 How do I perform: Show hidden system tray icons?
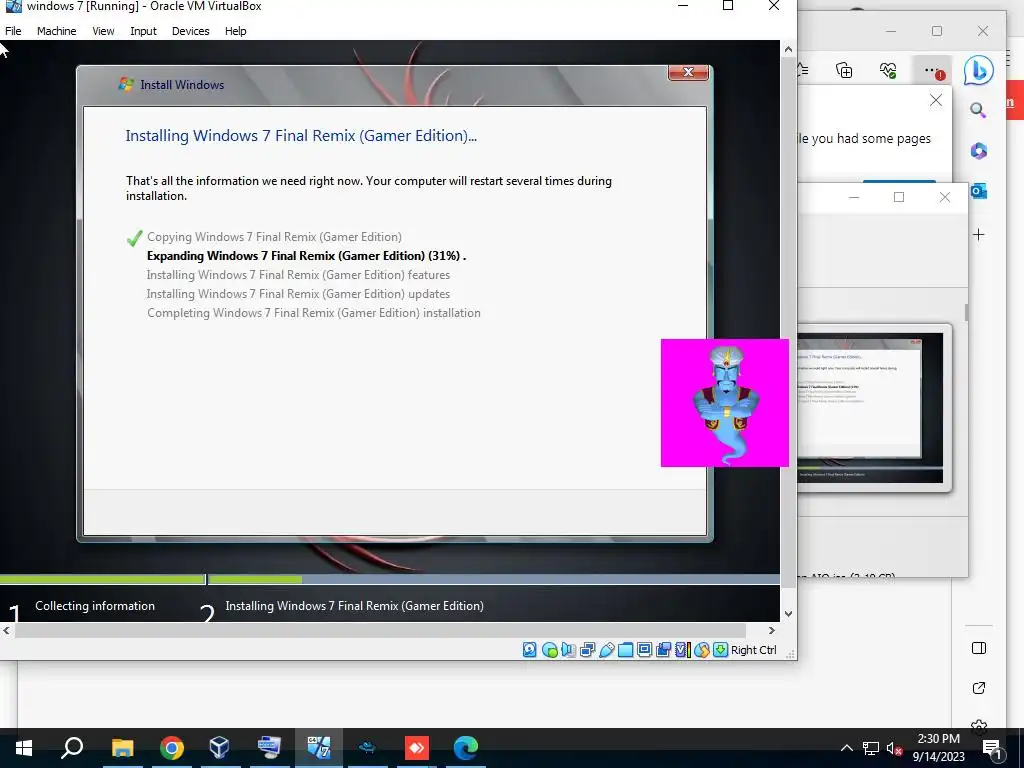click(846, 748)
